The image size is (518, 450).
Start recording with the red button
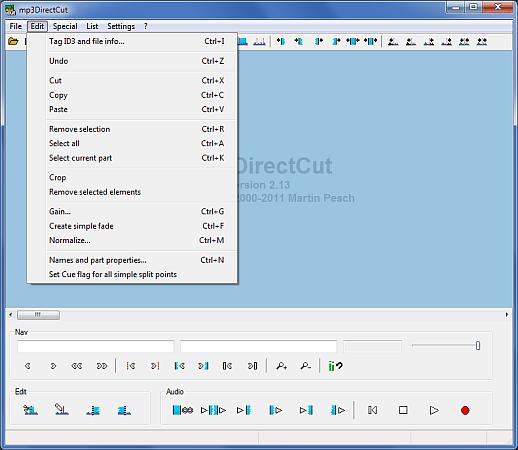click(x=465, y=410)
